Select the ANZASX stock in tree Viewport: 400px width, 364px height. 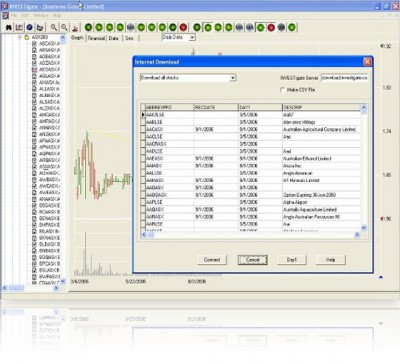49,134
